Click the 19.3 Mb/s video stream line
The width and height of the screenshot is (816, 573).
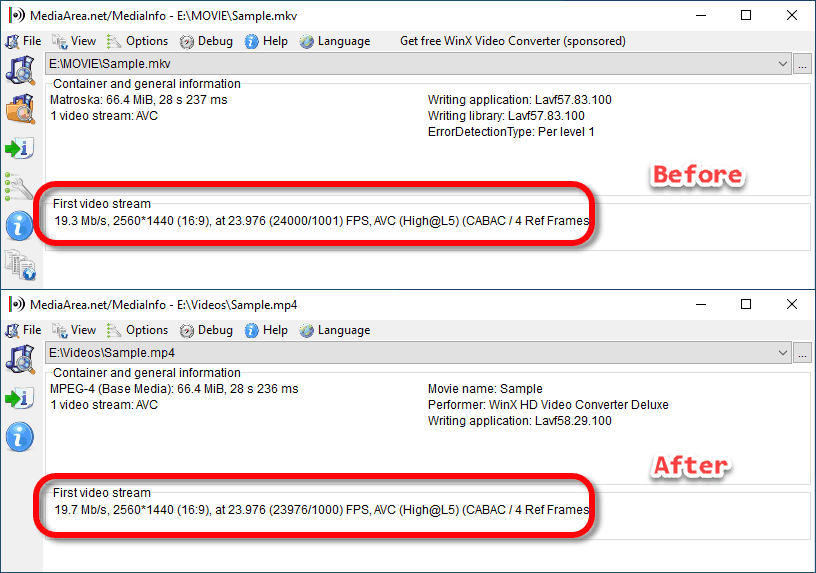[322, 221]
